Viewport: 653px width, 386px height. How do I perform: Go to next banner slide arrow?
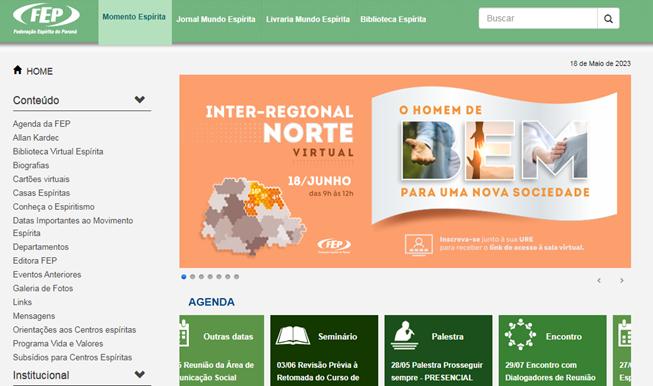click(x=622, y=281)
